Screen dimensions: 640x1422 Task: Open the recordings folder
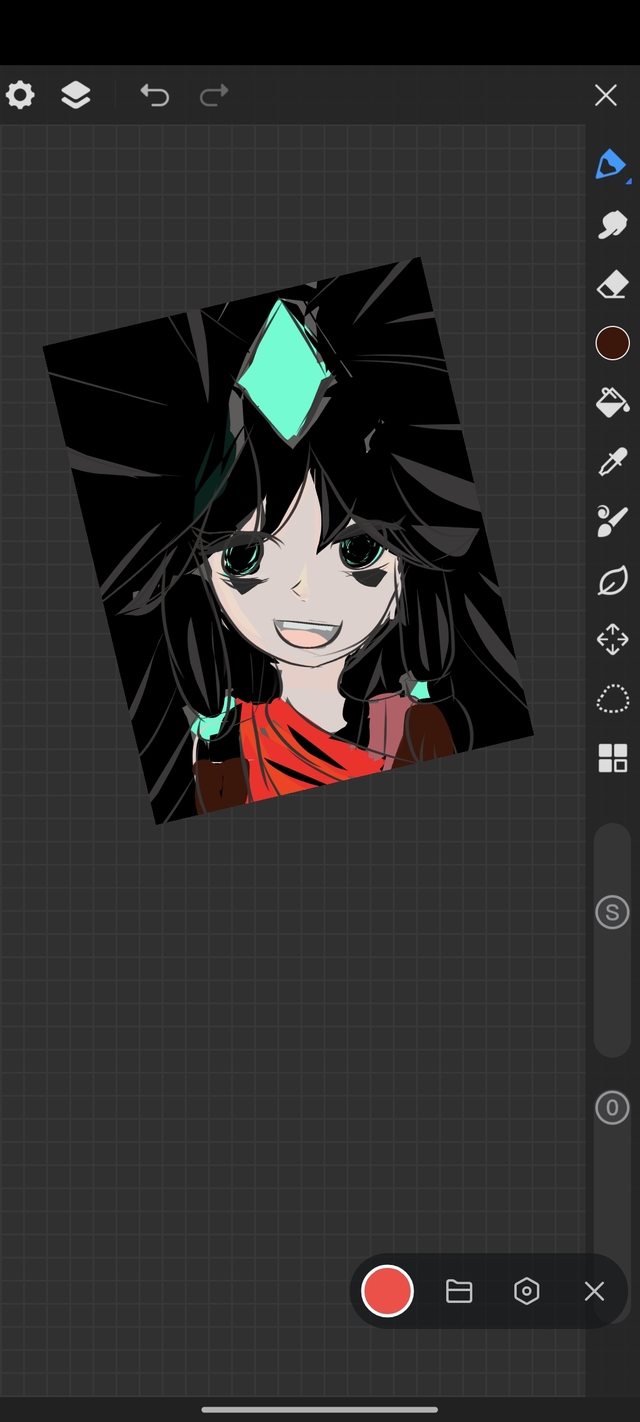pyautogui.click(x=459, y=1291)
